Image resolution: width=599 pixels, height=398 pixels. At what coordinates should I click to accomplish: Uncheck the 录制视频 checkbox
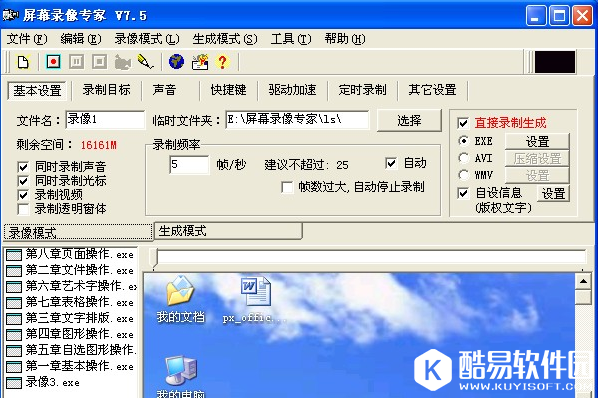click(23, 195)
